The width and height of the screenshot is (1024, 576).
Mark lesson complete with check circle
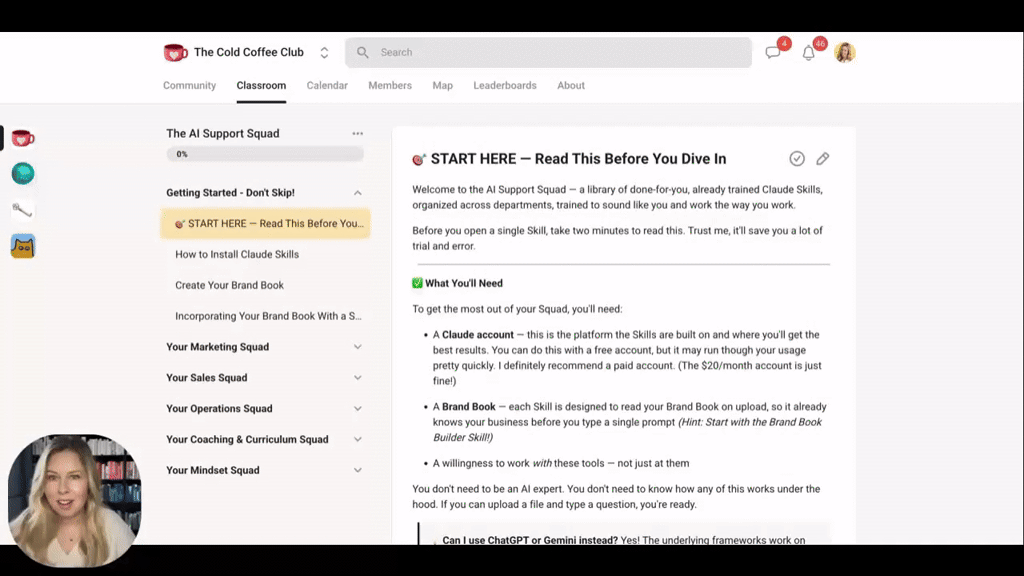(797, 159)
